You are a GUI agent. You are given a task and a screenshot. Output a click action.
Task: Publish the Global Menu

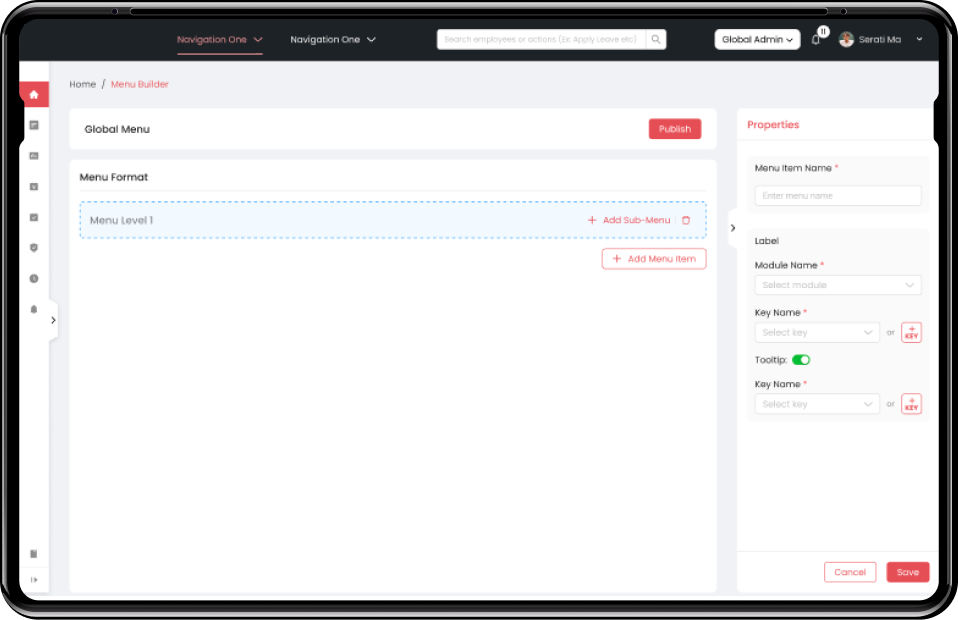675,129
